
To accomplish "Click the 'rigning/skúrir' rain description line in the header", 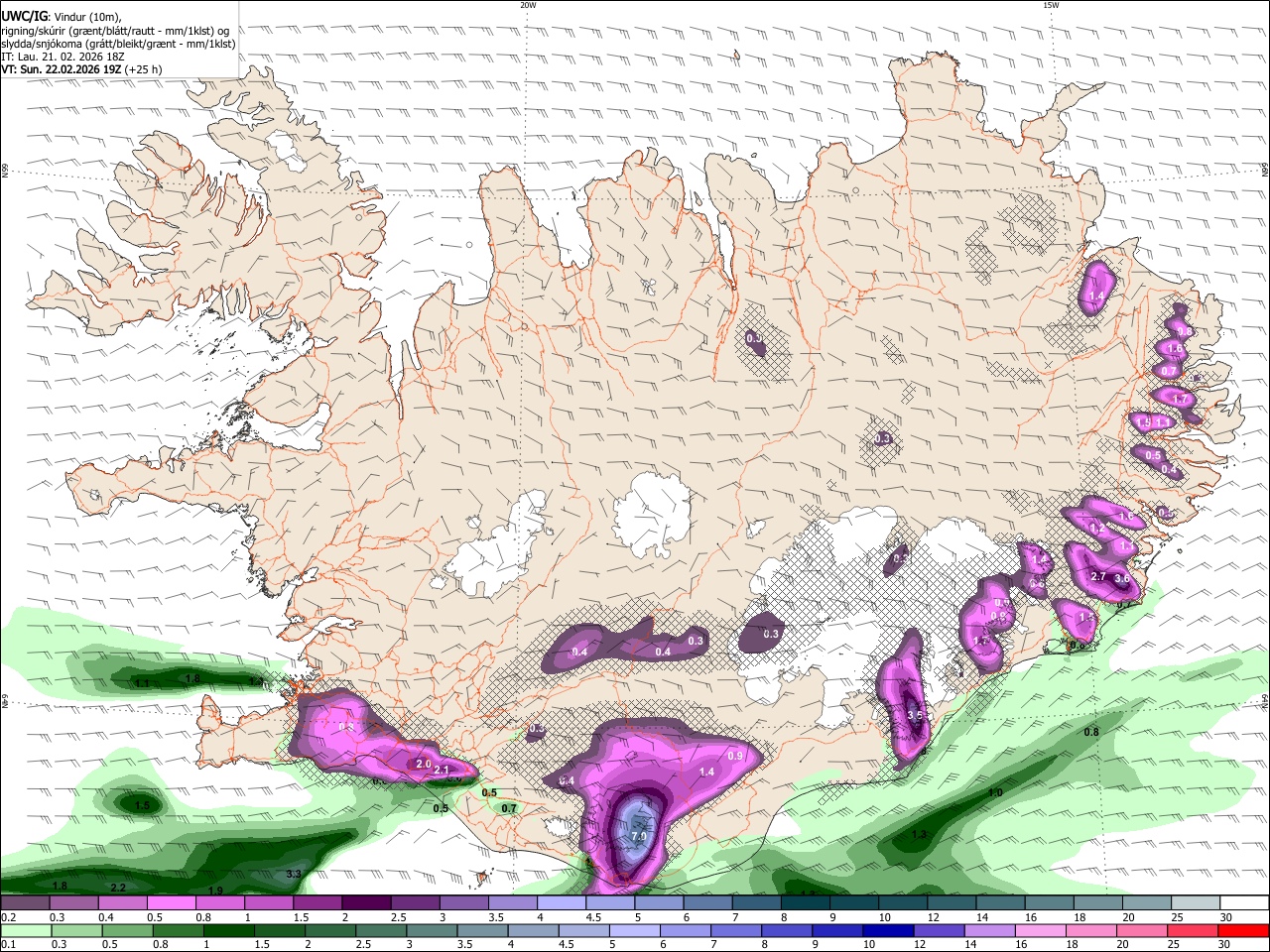I will (116, 30).
